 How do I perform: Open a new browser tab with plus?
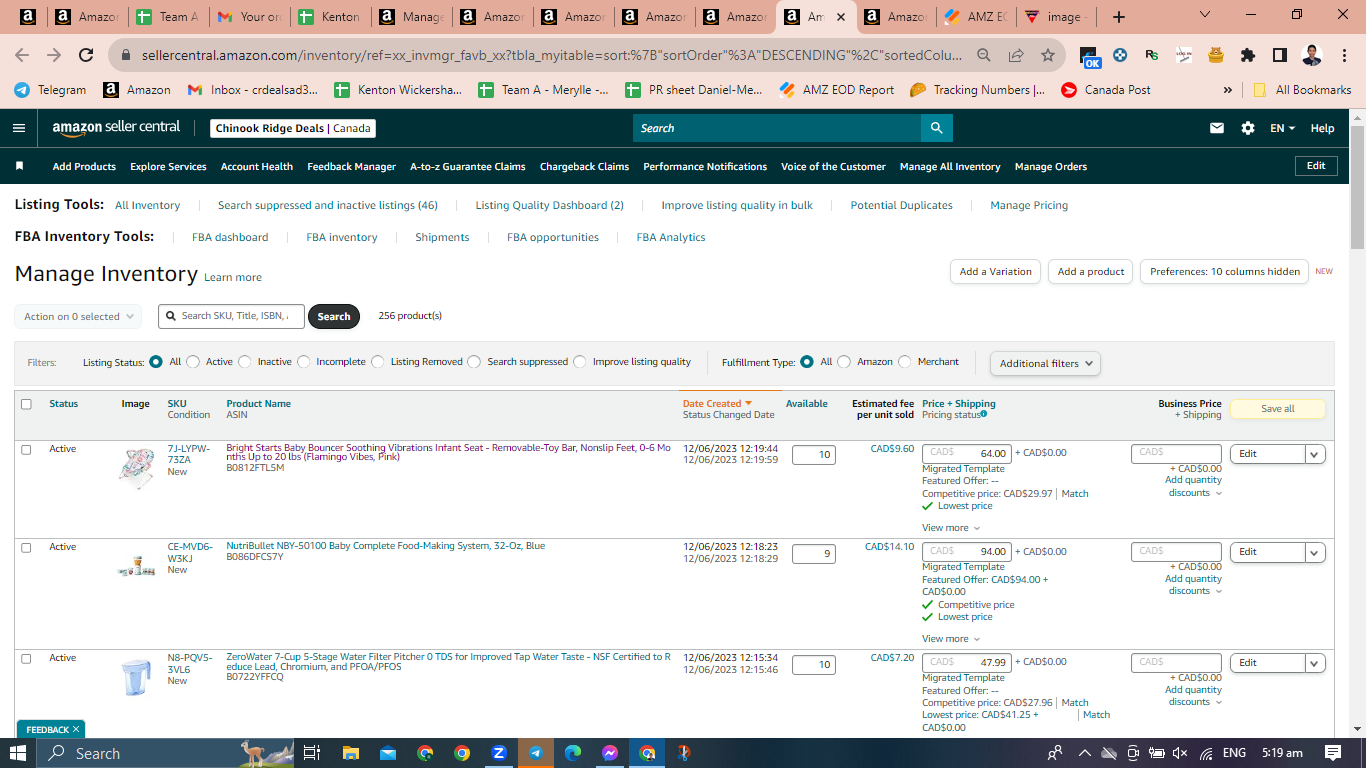pos(1118,17)
